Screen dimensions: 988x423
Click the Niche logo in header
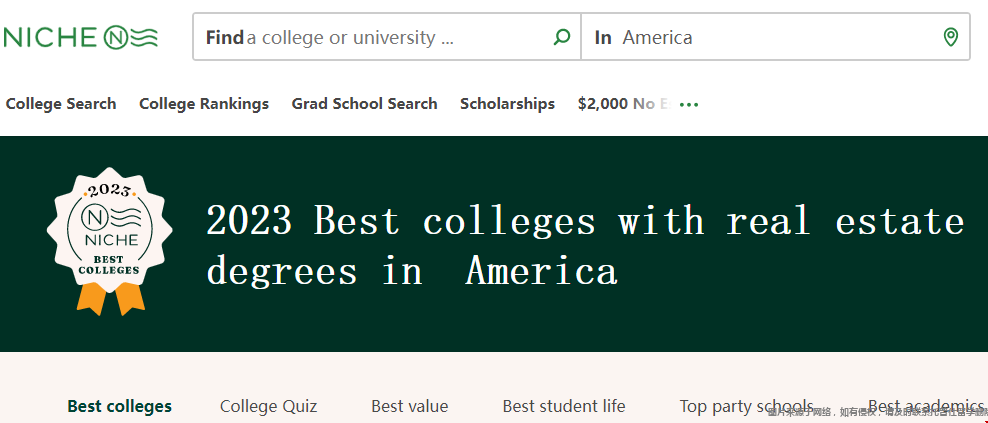[80, 37]
